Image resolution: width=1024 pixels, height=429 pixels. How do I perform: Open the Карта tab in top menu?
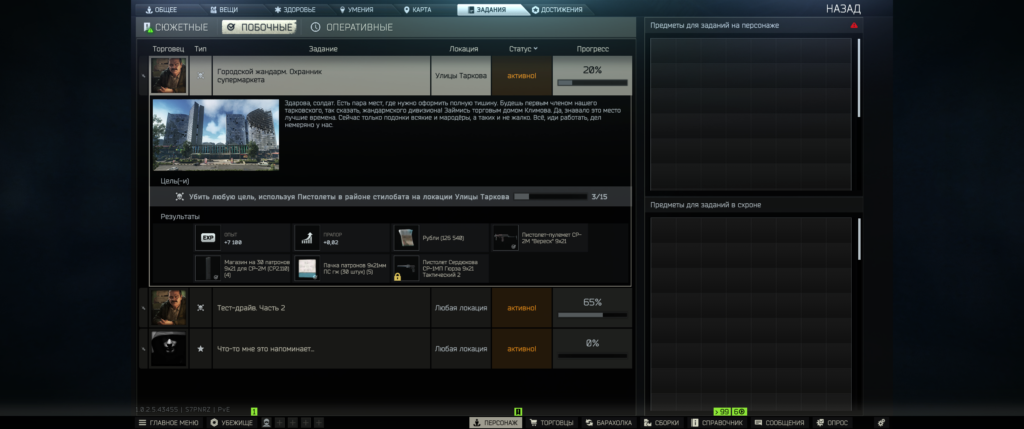click(x=420, y=9)
